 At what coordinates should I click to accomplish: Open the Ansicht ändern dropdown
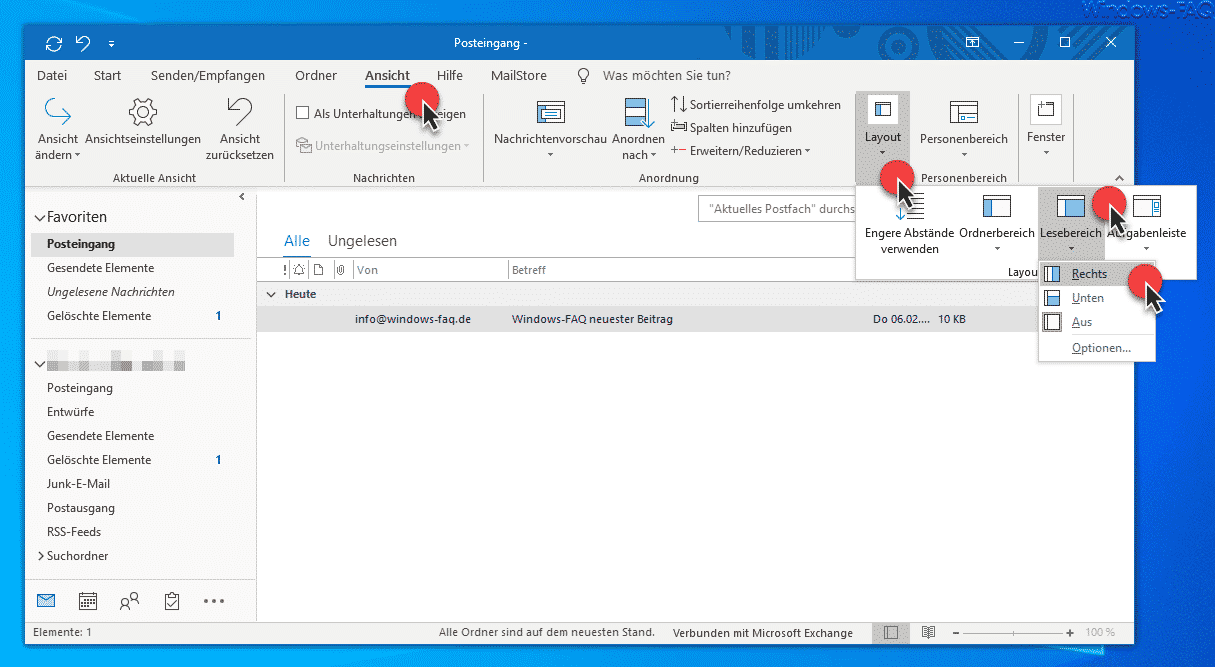point(58,129)
